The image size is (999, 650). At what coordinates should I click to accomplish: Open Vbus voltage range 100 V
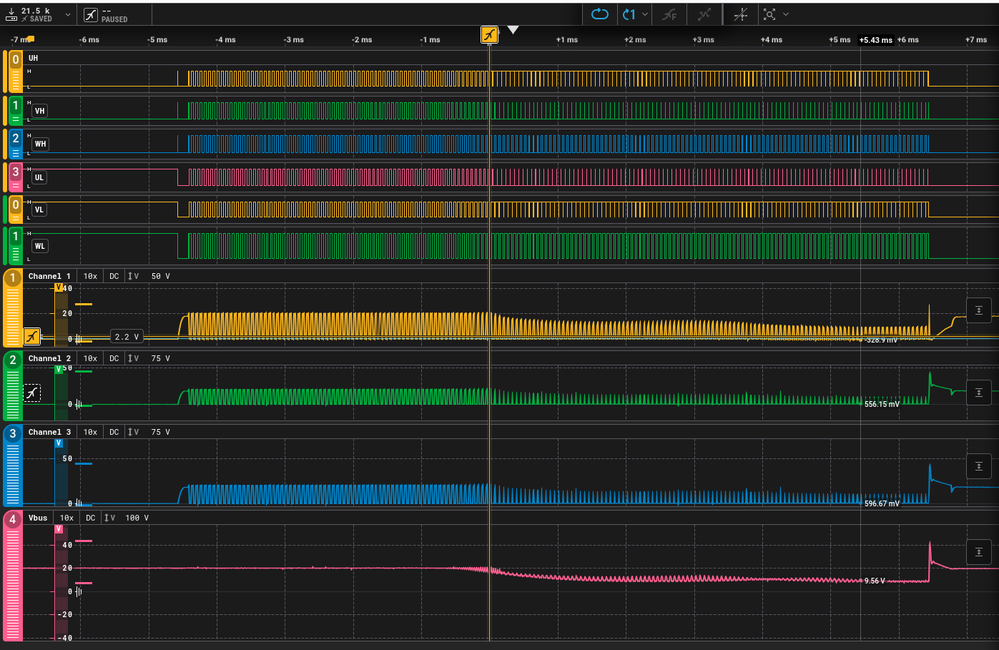pyautogui.click(x=137, y=517)
